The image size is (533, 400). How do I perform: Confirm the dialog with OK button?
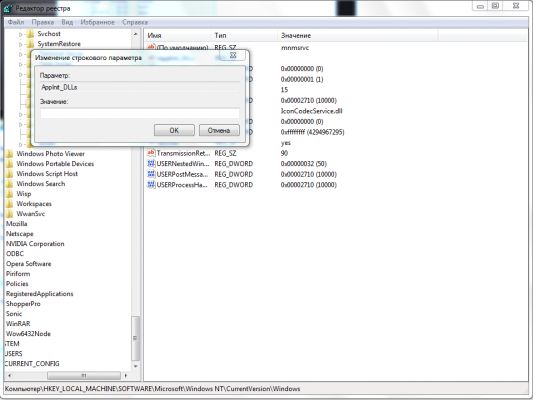point(174,130)
